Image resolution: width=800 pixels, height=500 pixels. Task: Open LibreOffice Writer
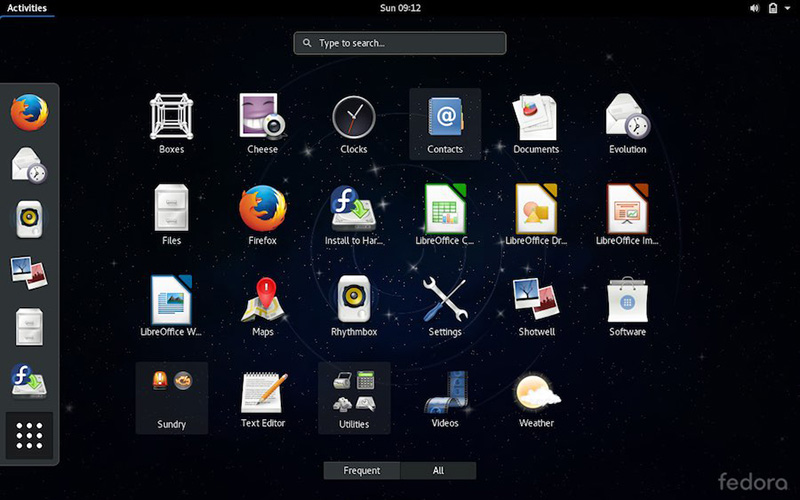171,306
